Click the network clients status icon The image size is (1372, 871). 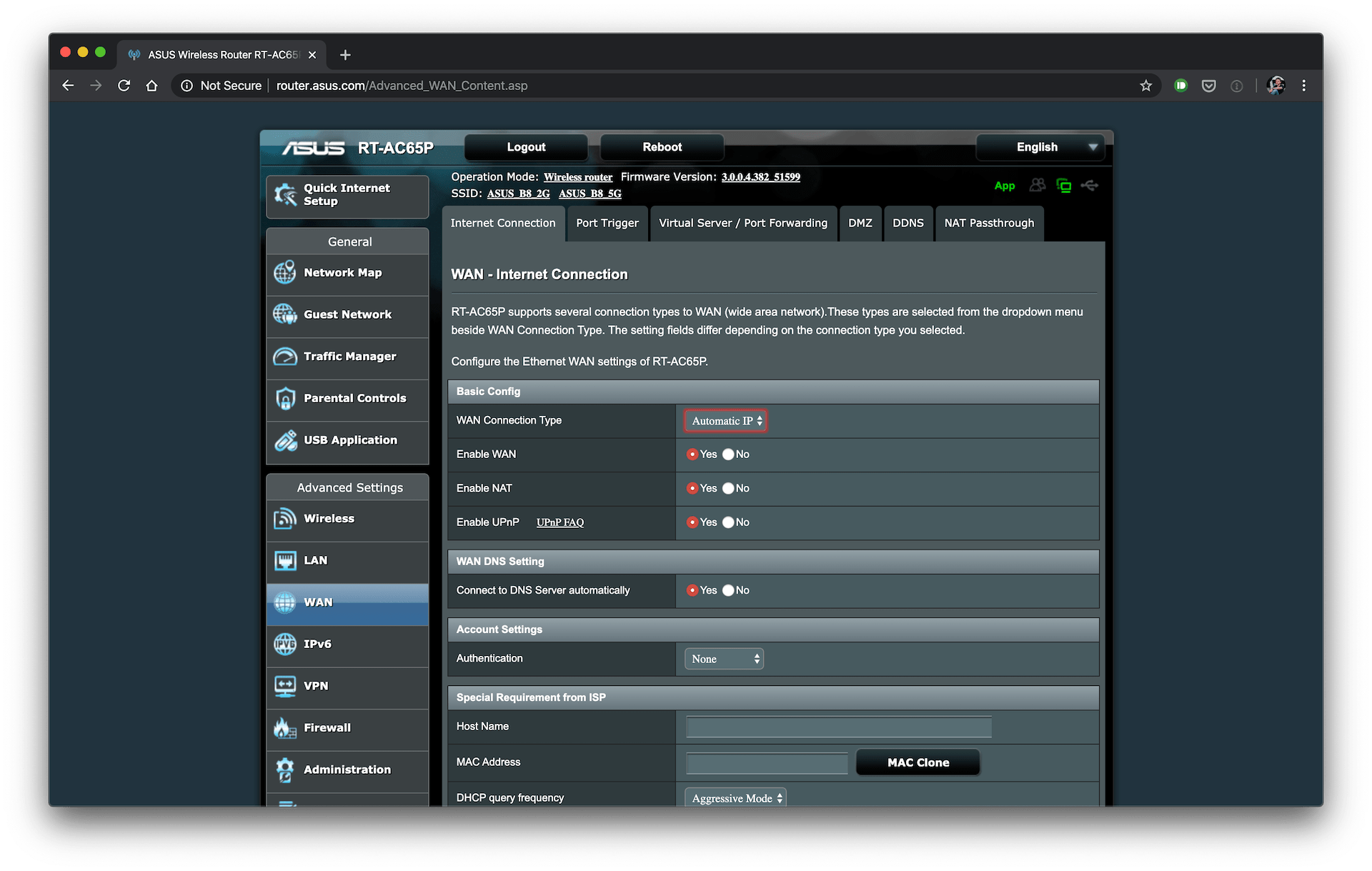tap(1064, 186)
